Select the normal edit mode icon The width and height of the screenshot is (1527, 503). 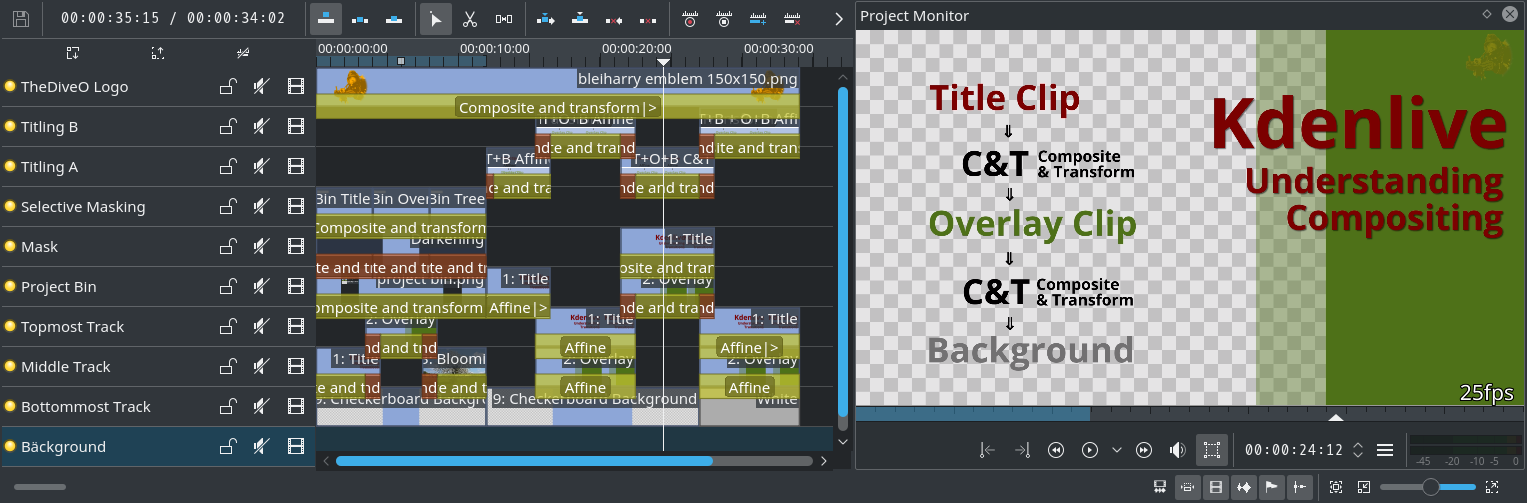coord(328,18)
